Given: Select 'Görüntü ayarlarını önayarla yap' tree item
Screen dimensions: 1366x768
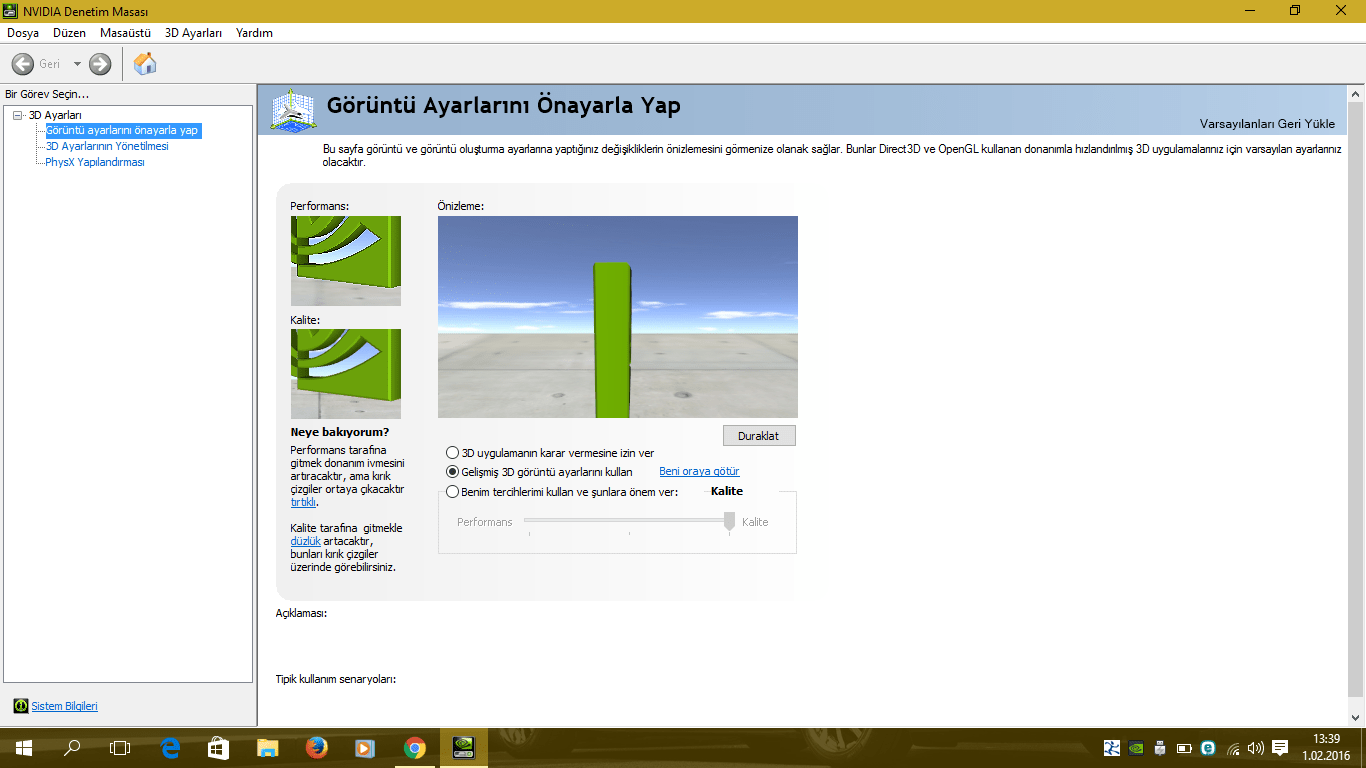Looking at the screenshot, I should pos(123,130).
